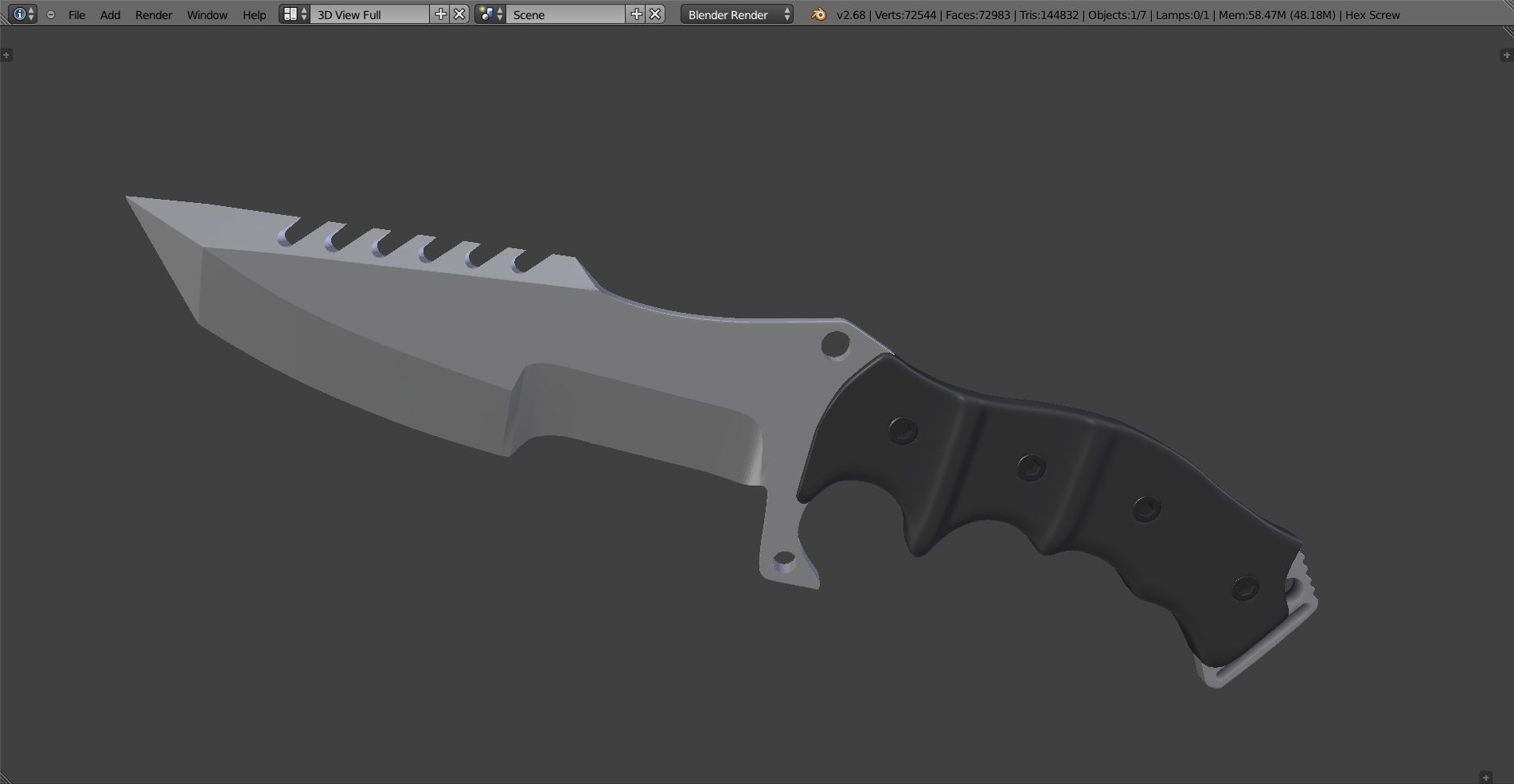
Task: Open the scene browse dropdown icon
Action: 490,14
